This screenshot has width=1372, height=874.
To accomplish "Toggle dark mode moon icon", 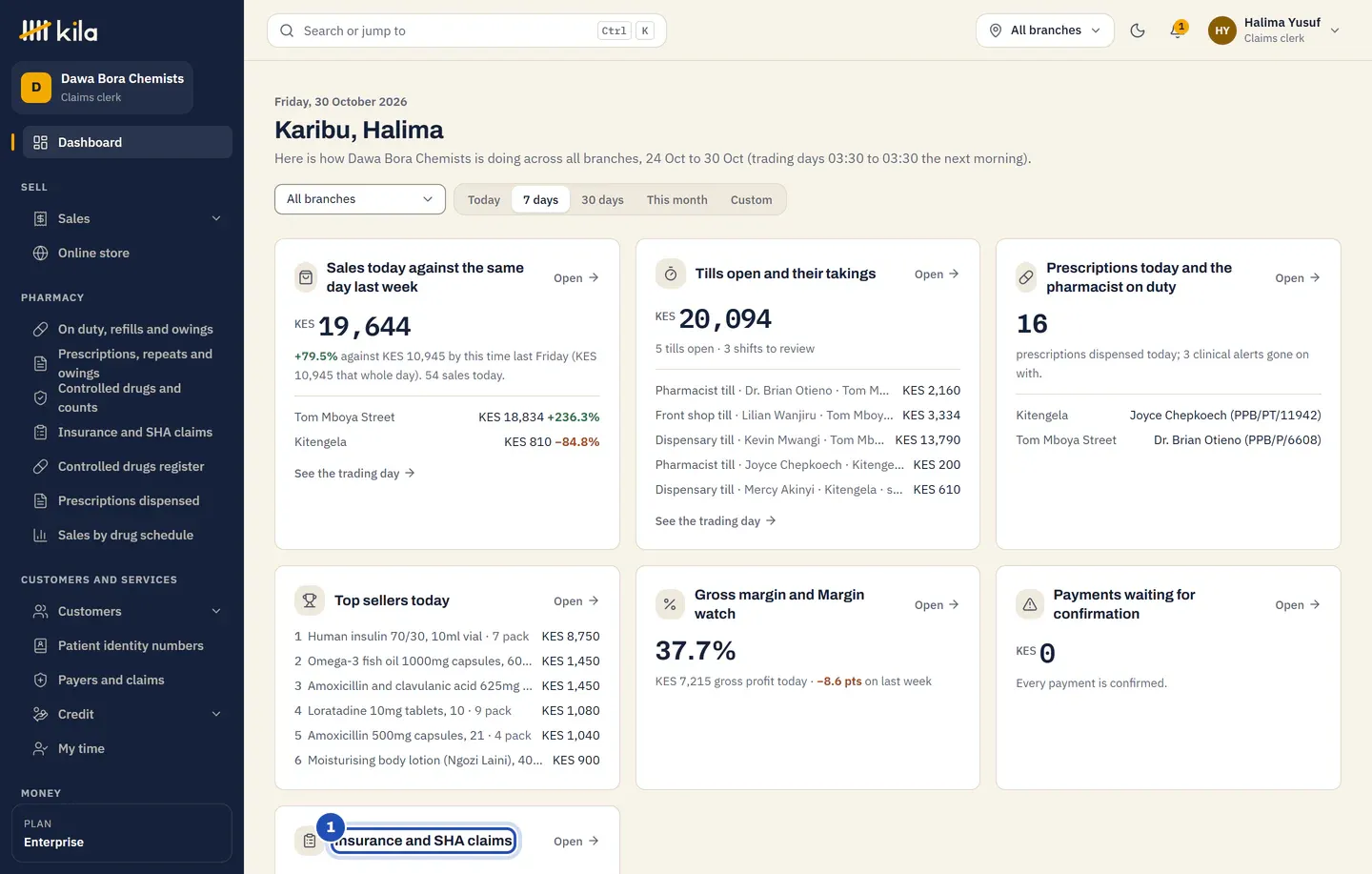I will [1137, 30].
